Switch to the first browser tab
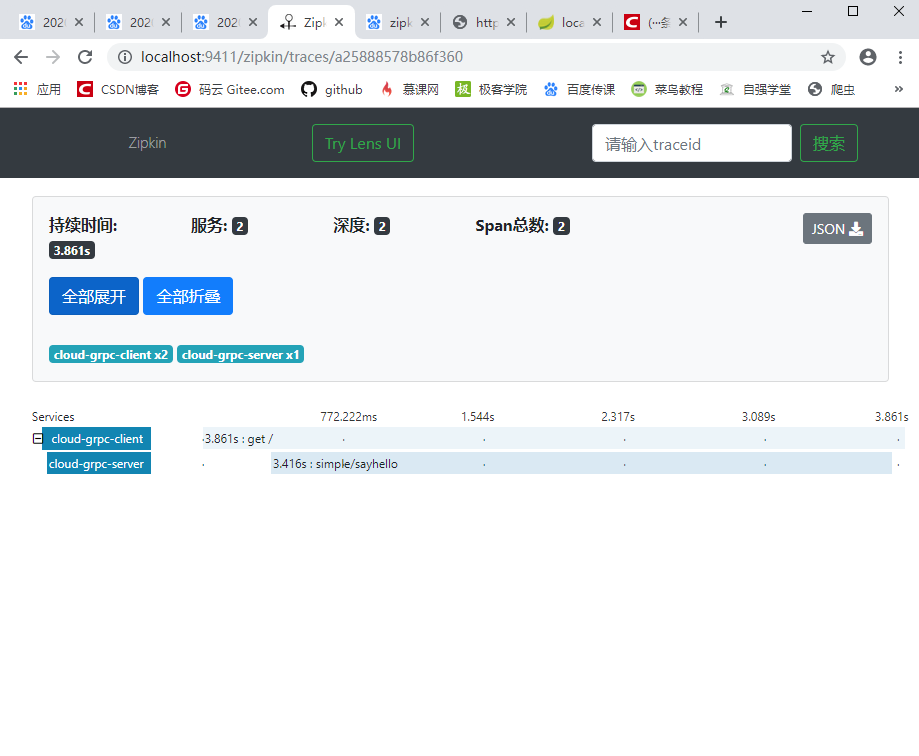Viewport: 919px width, 756px height. pyautogui.click(x=50, y=20)
